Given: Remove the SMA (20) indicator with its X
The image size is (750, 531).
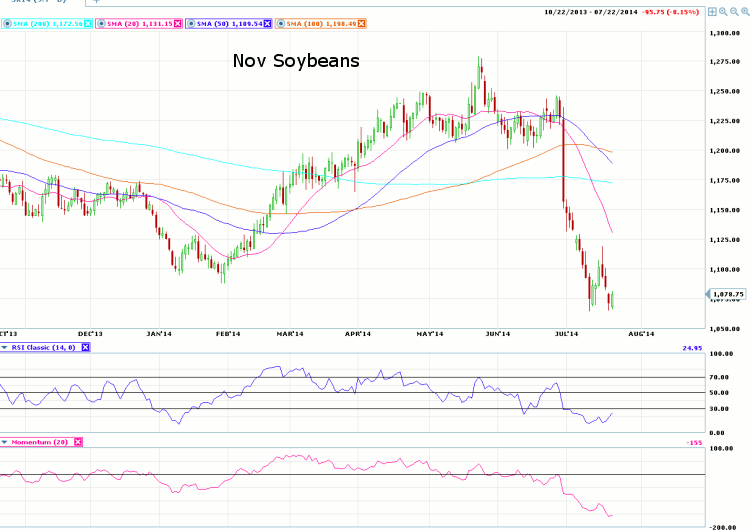Looking at the screenshot, I should (176, 23).
